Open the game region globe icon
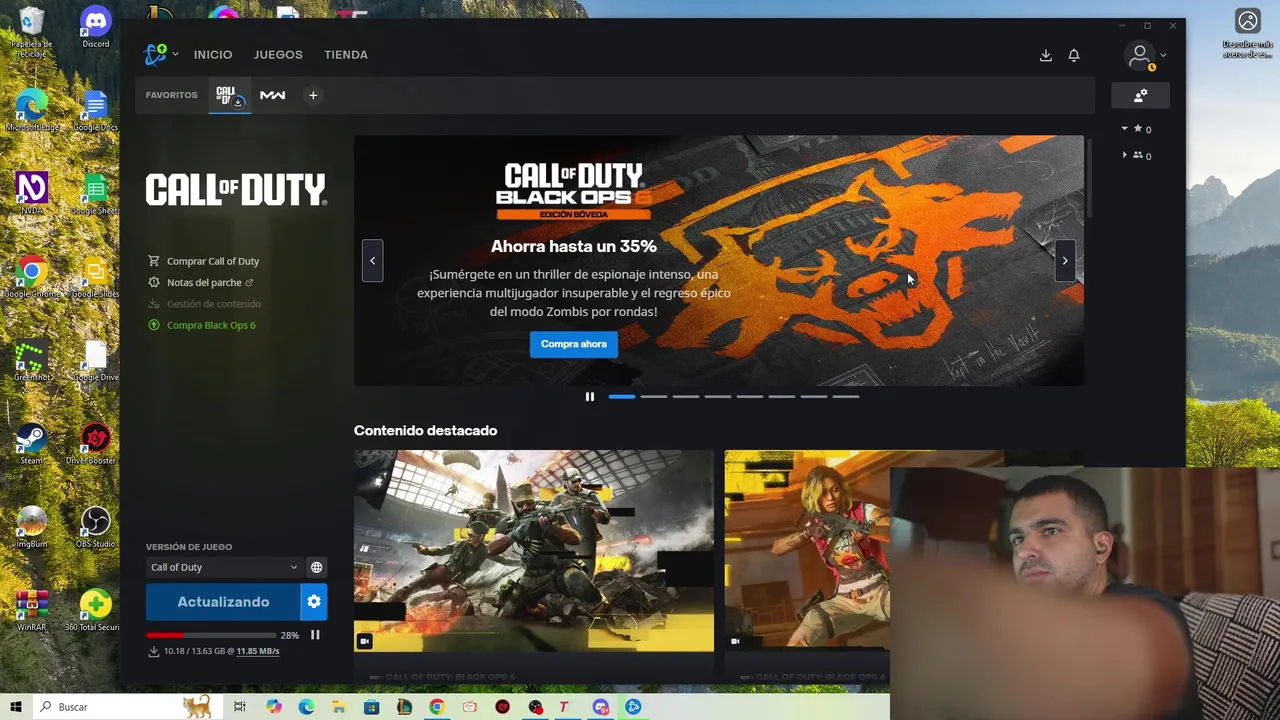 click(316, 567)
